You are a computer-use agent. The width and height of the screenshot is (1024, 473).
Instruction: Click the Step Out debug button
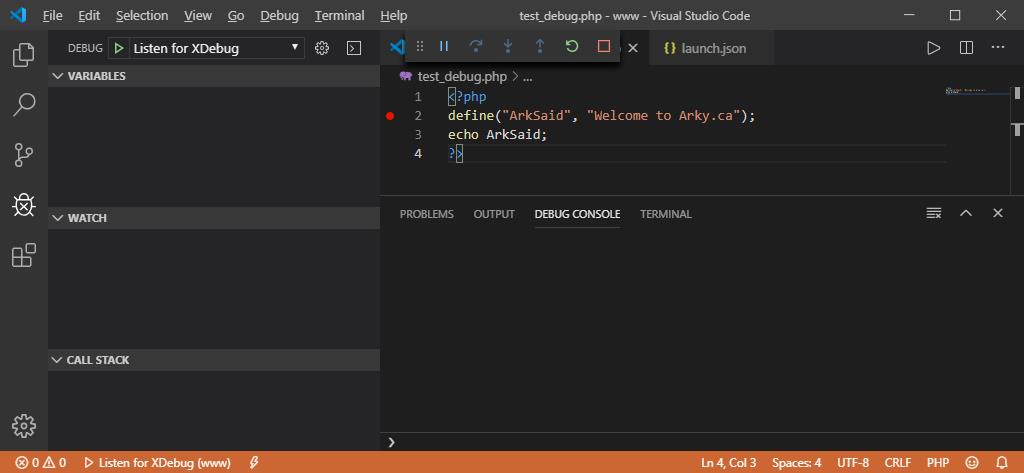click(x=540, y=46)
